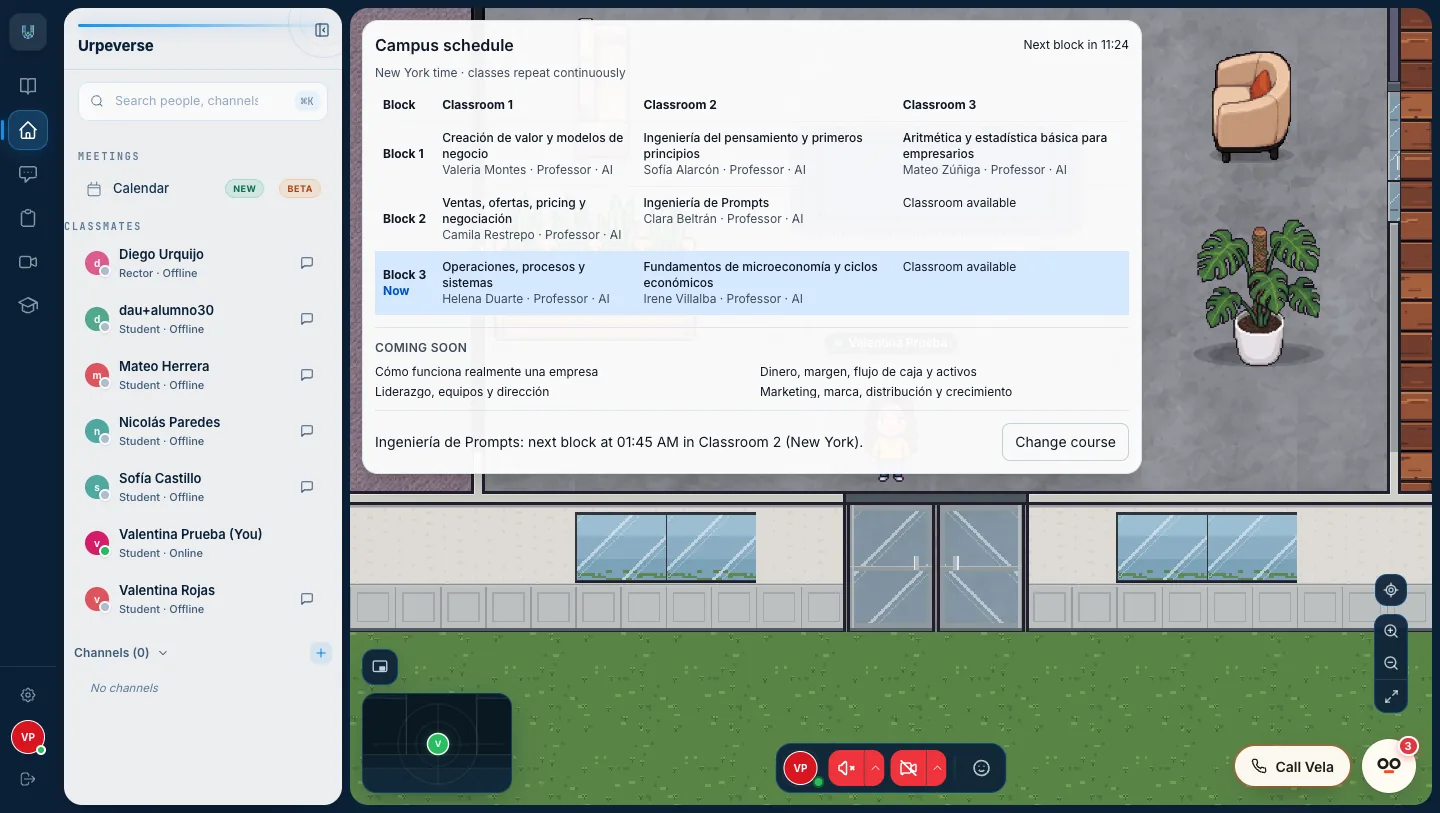This screenshot has width=1440, height=813.
Task: Open graduation cap icon in left rail
Action: [x=28, y=306]
